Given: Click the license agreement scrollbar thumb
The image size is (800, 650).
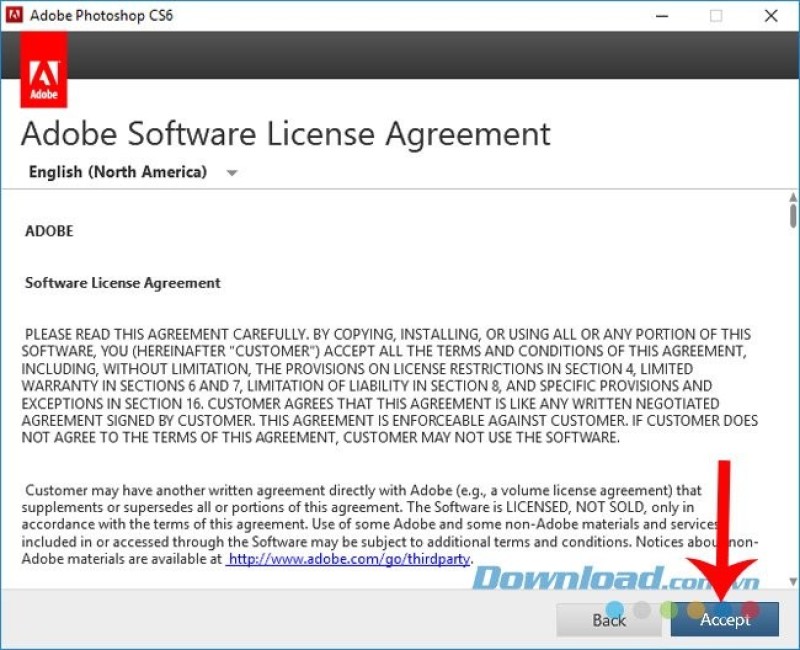Looking at the screenshot, I should point(792,215).
